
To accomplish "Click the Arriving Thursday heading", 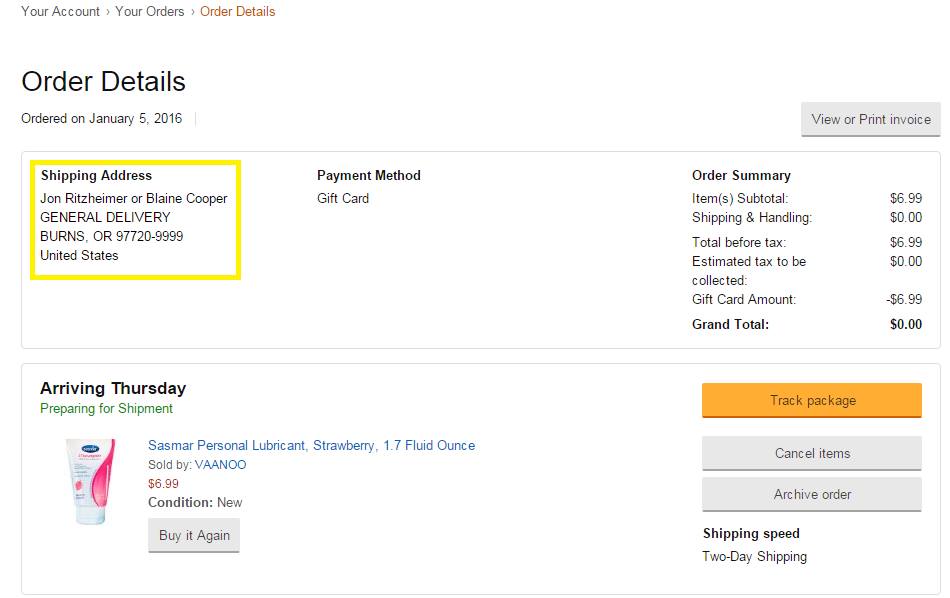I will click(113, 388).
